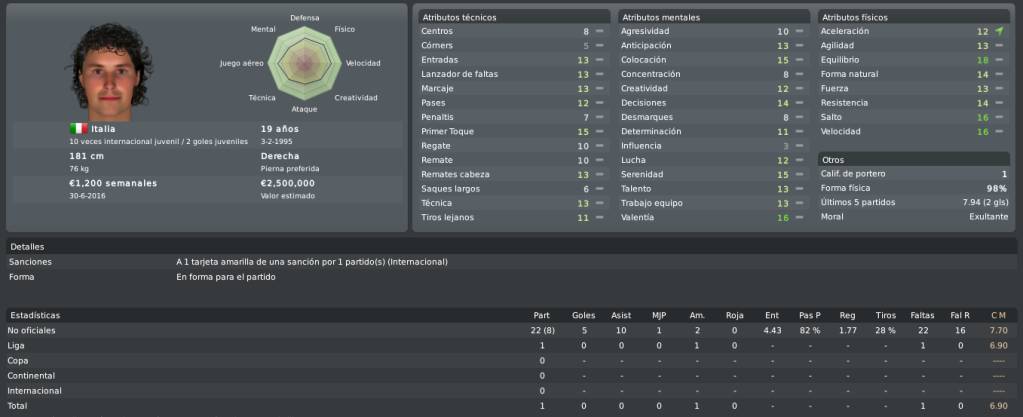Click the dash indicator beside Colocación
The height and width of the screenshot is (417, 1023).
tap(799, 60)
